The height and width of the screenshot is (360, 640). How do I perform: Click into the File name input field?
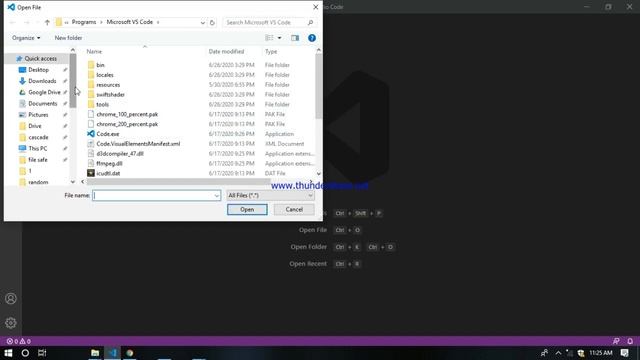tap(153, 196)
